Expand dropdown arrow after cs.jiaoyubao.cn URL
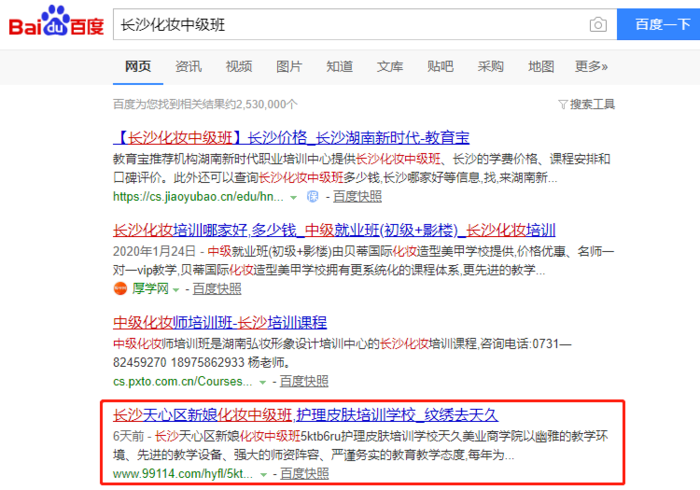 click(293, 197)
